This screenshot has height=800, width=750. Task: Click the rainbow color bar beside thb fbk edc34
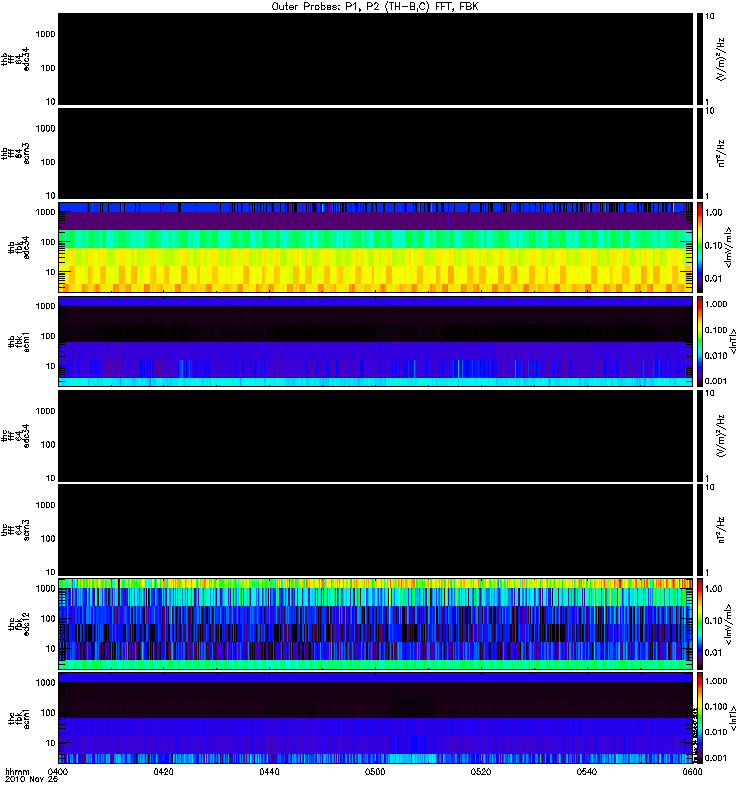700,247
